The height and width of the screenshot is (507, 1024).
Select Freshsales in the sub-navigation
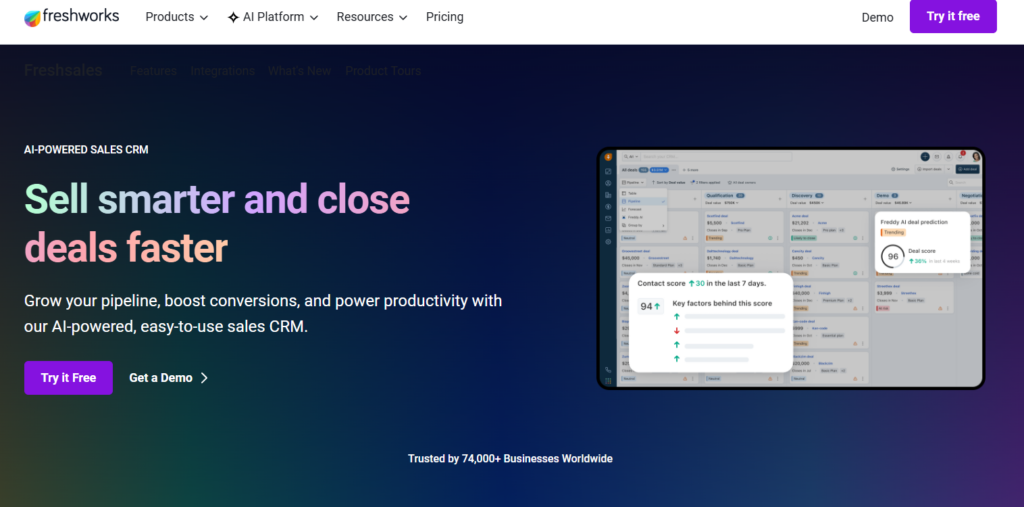coord(63,71)
